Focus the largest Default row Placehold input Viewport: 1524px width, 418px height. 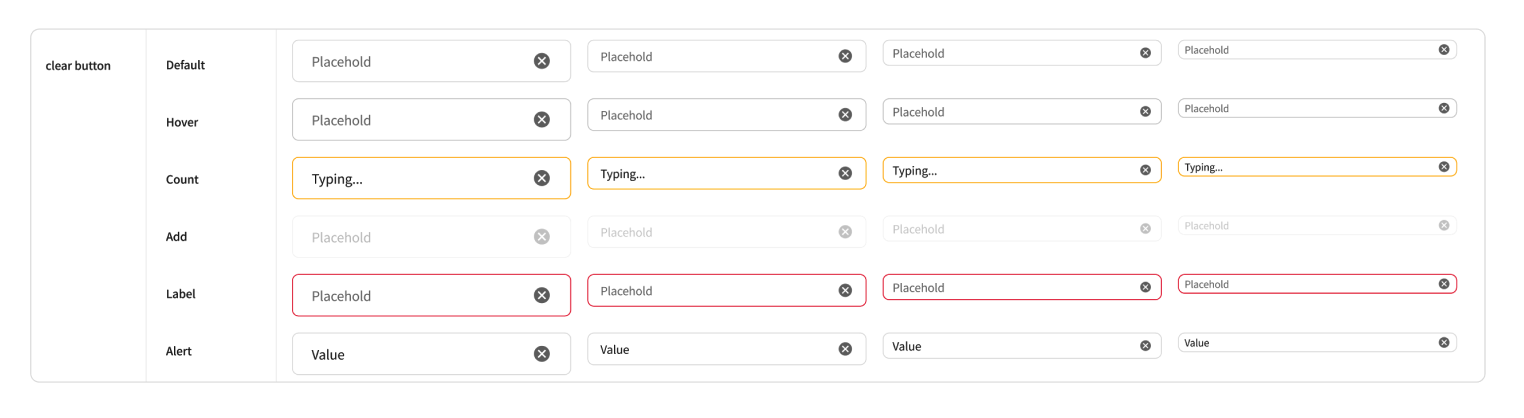[410, 61]
